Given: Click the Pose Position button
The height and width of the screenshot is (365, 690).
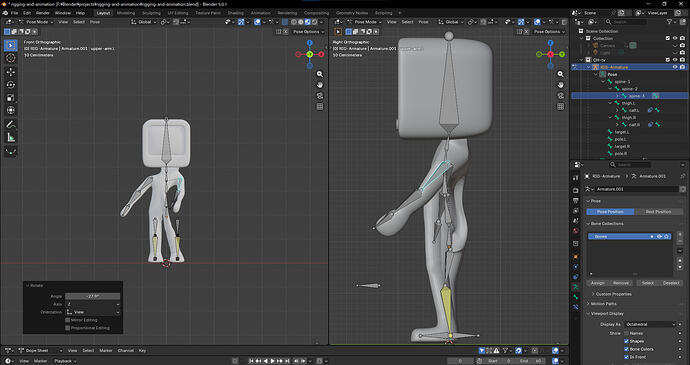Looking at the screenshot, I should 610,212.
